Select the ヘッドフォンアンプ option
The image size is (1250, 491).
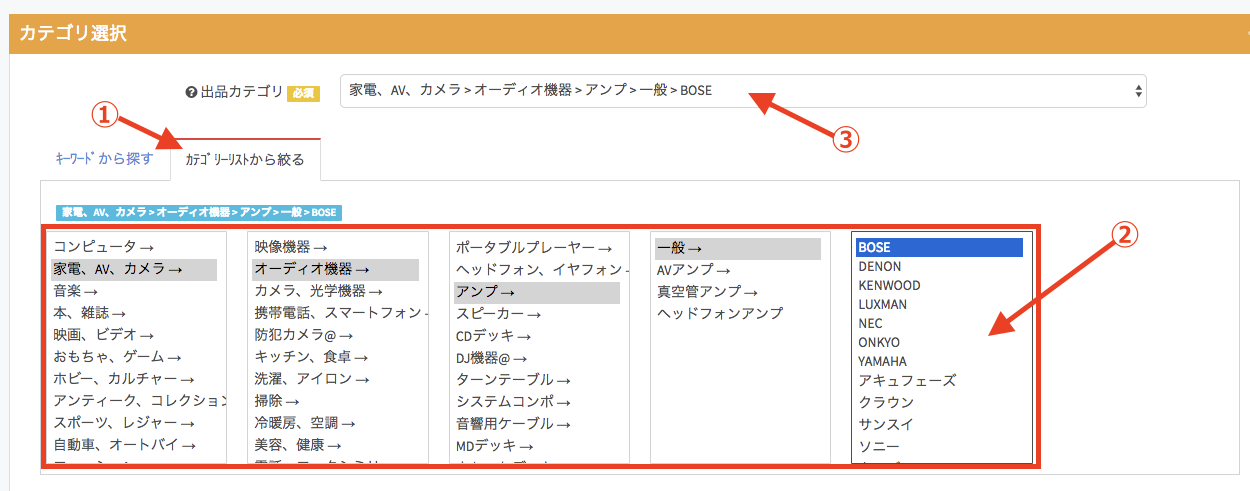(x=720, y=313)
